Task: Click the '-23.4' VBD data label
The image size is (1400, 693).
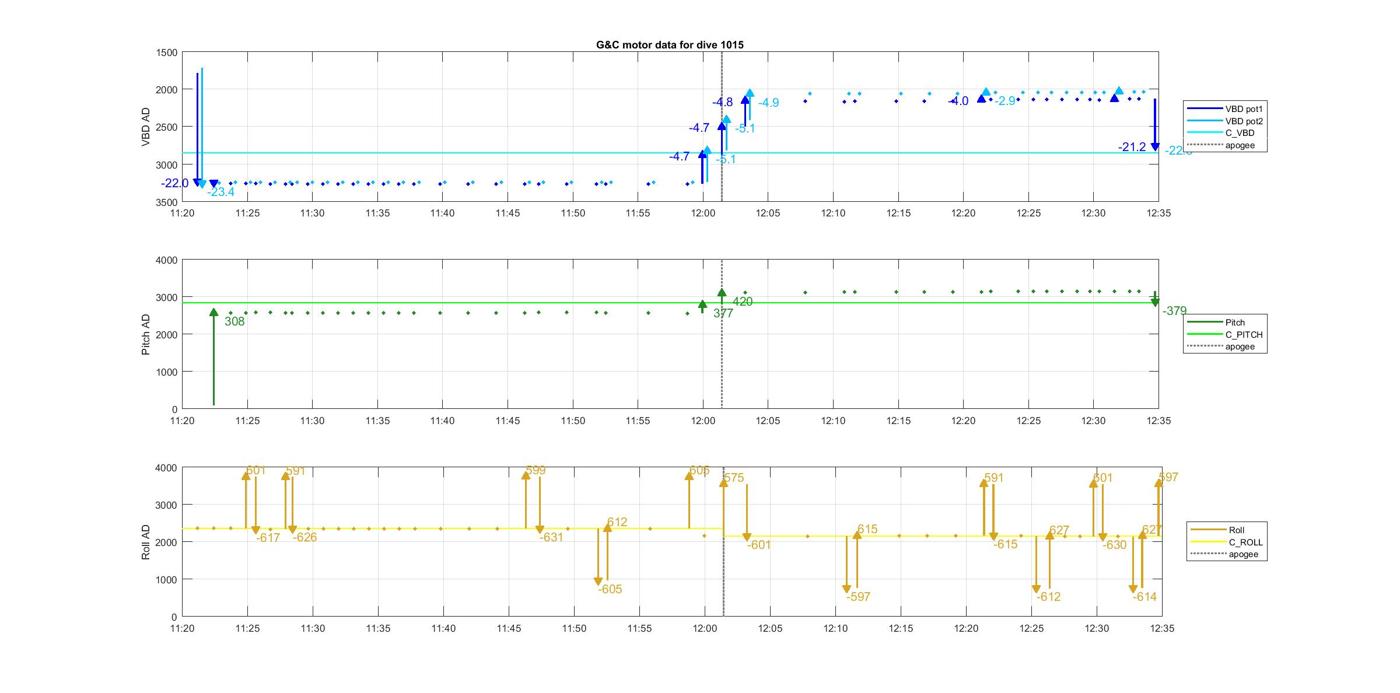Action: click(x=221, y=192)
